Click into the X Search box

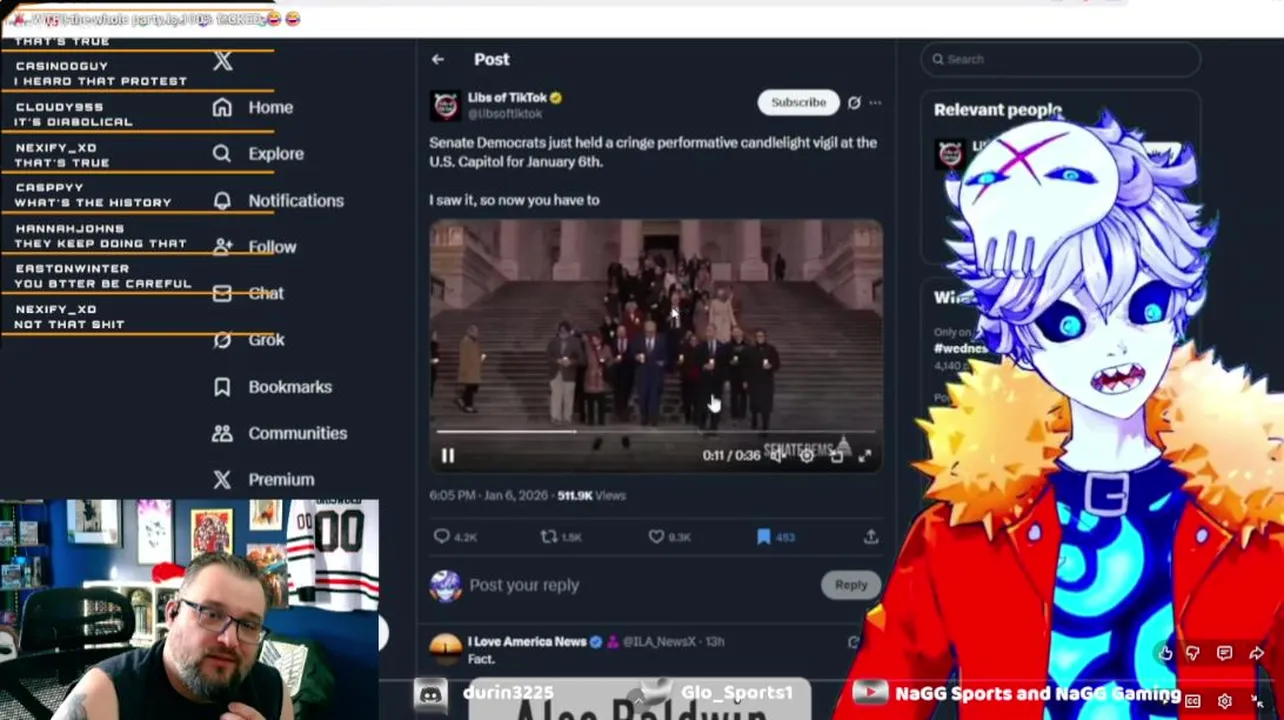[1060, 59]
